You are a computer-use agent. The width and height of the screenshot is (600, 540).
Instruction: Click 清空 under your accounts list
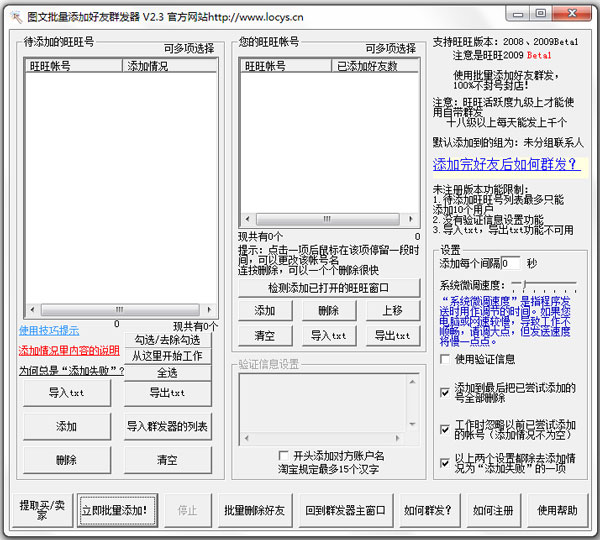click(265, 336)
